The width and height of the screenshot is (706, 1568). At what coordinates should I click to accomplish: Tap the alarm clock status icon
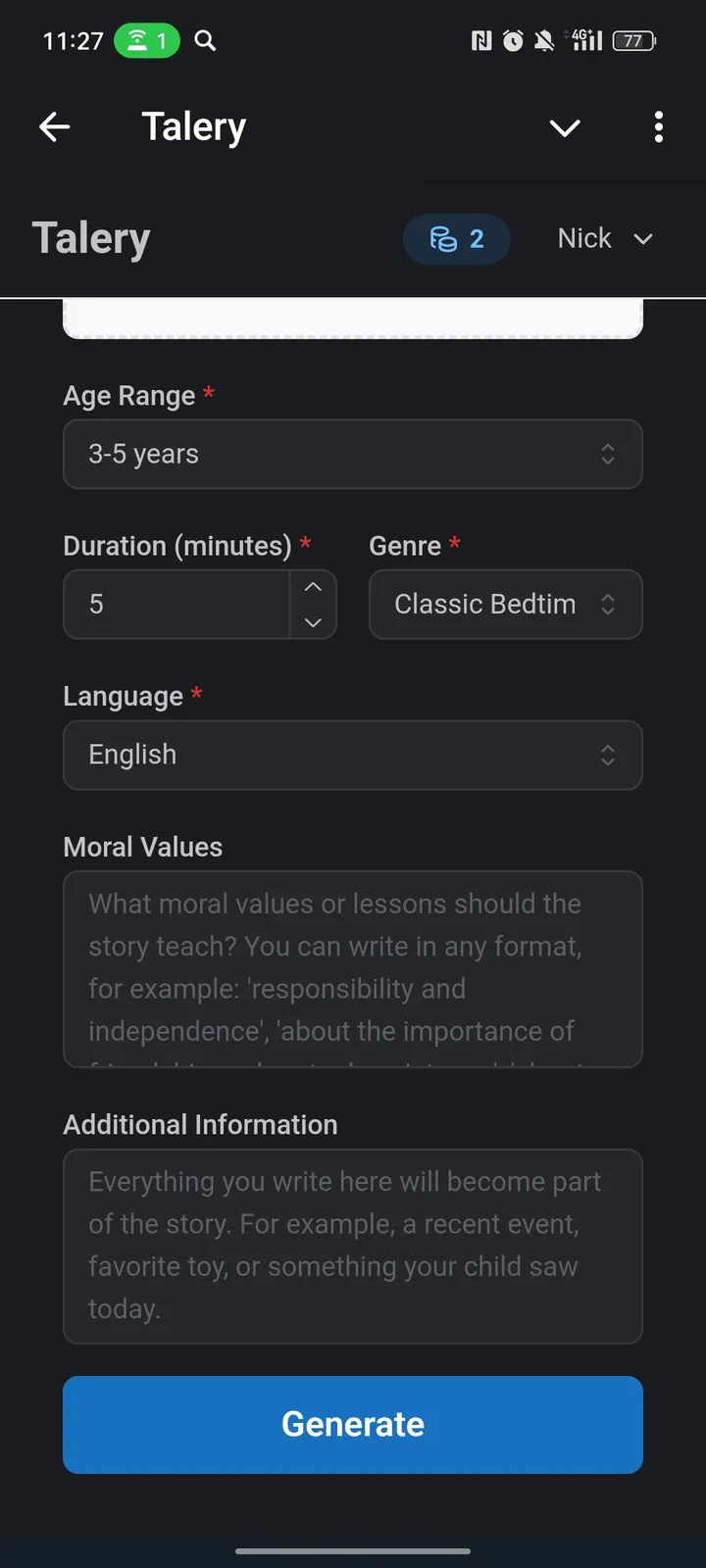[x=512, y=40]
